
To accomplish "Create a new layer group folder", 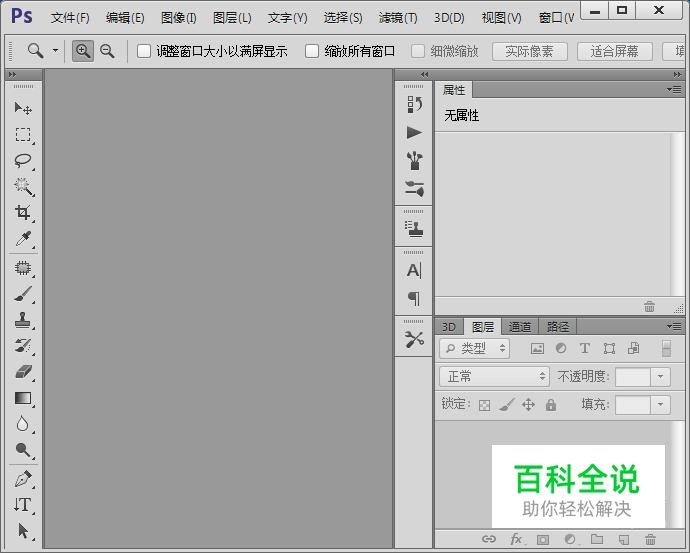I will 597,539.
